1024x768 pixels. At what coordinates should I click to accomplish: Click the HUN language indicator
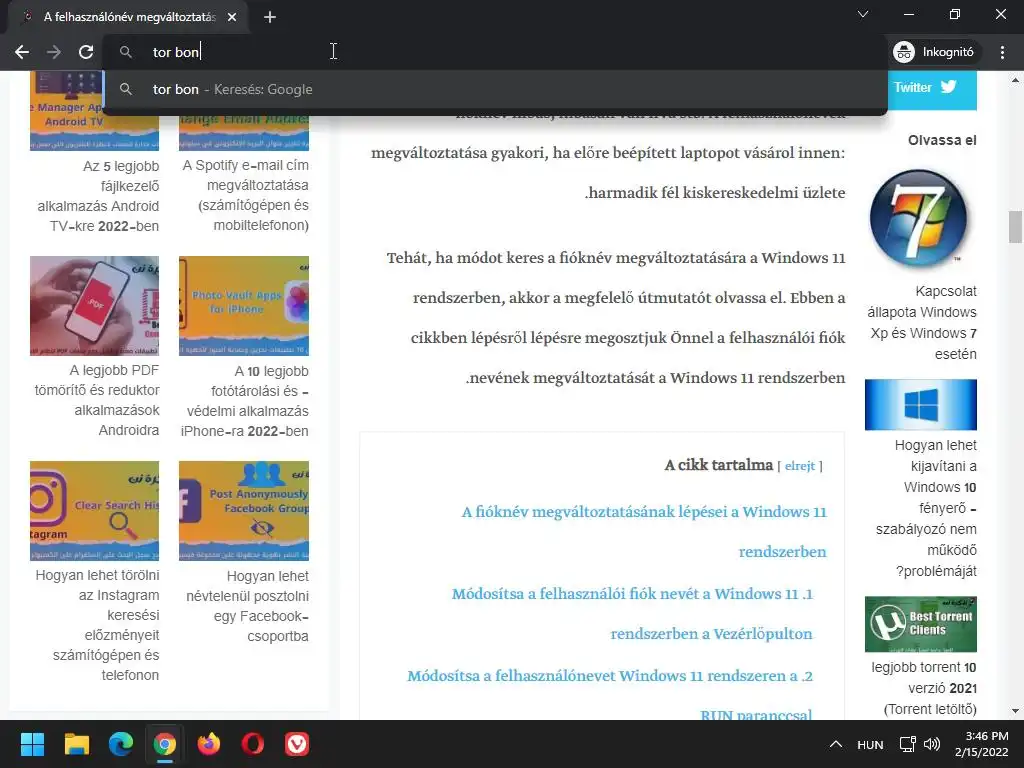pos(870,744)
